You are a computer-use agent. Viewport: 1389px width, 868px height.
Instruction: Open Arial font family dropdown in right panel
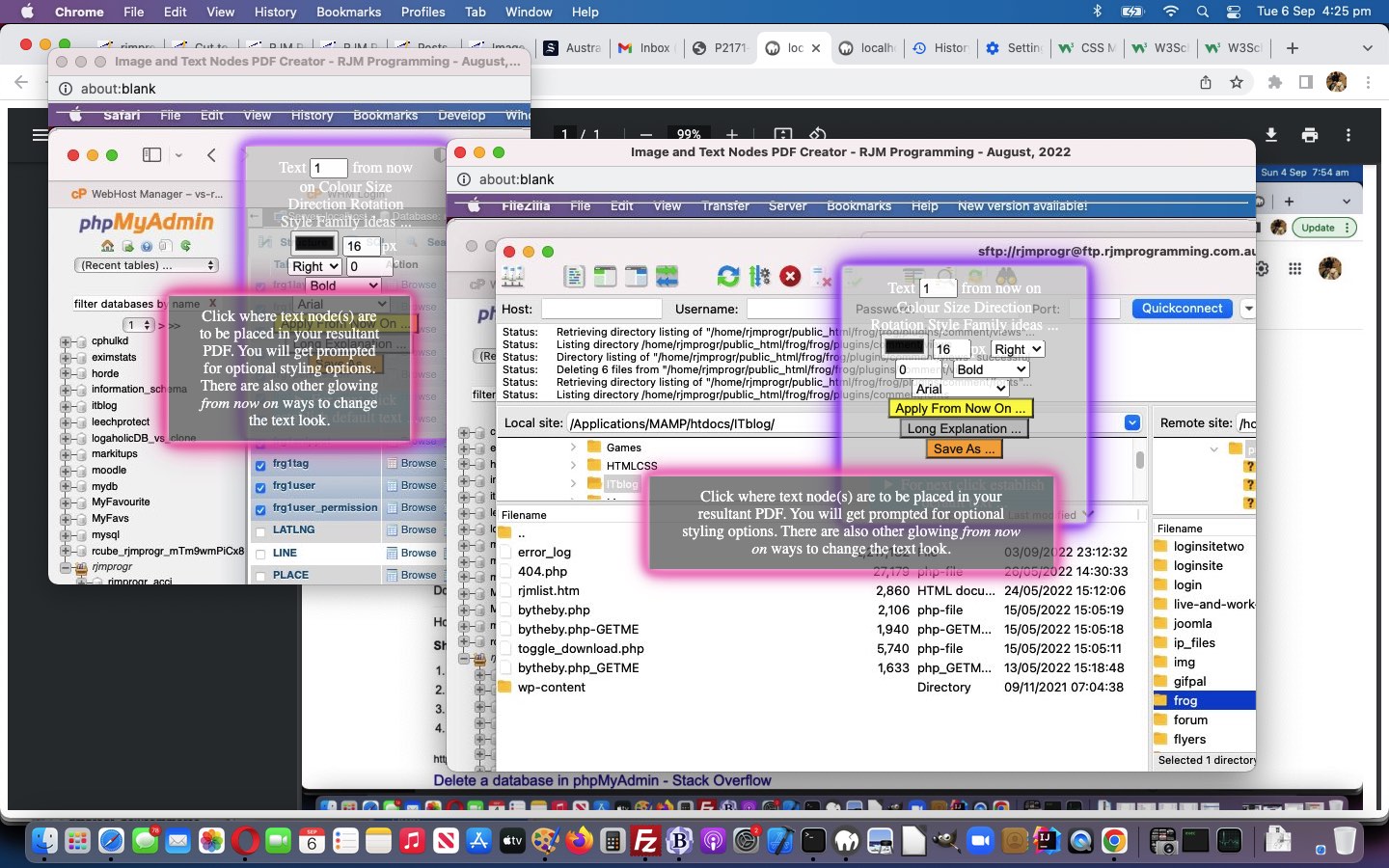961,389
